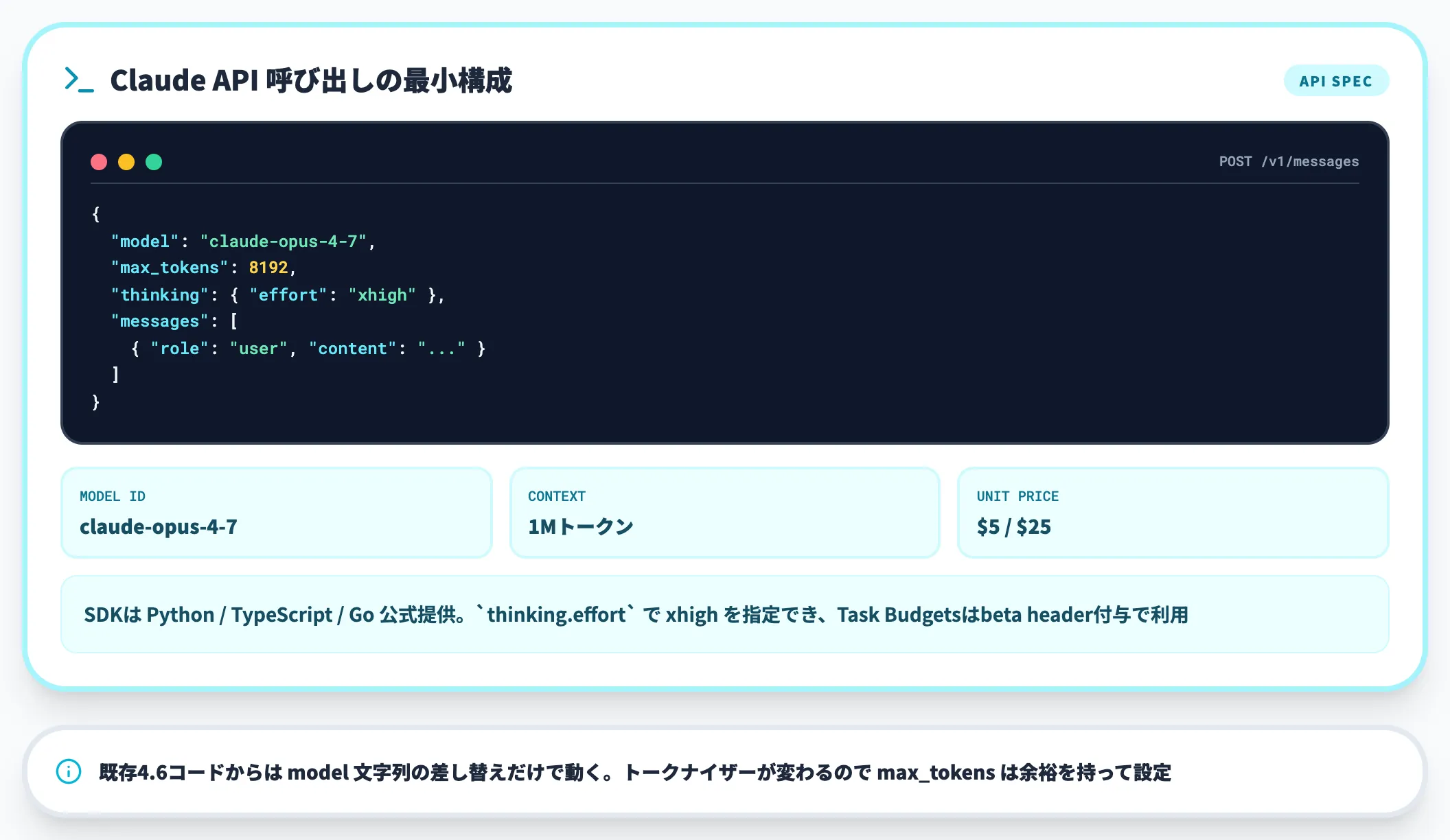Viewport: 1450px width, 840px height.
Task: Click the "xhigh" effort value
Action: [382, 295]
